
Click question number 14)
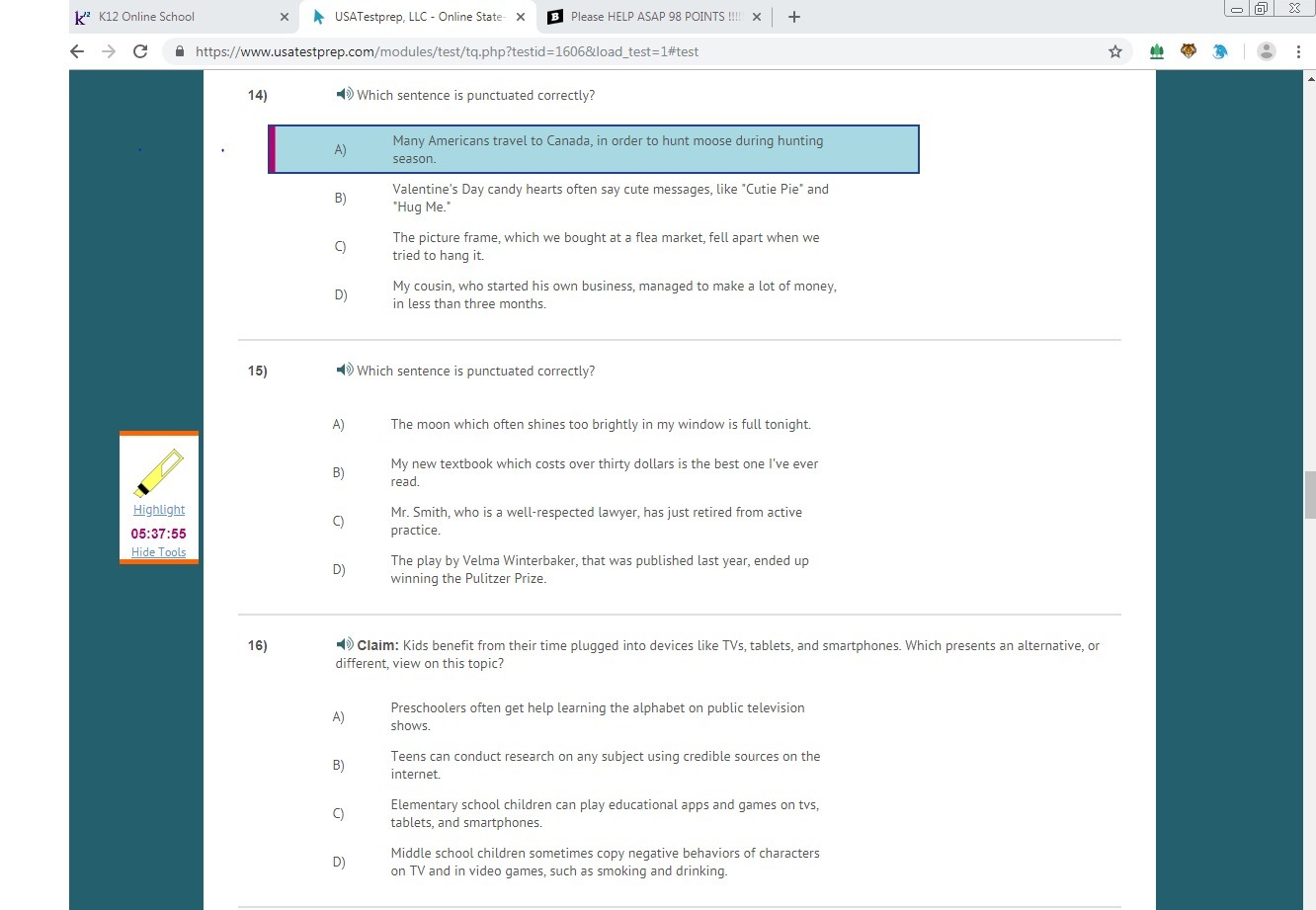pyautogui.click(x=258, y=95)
